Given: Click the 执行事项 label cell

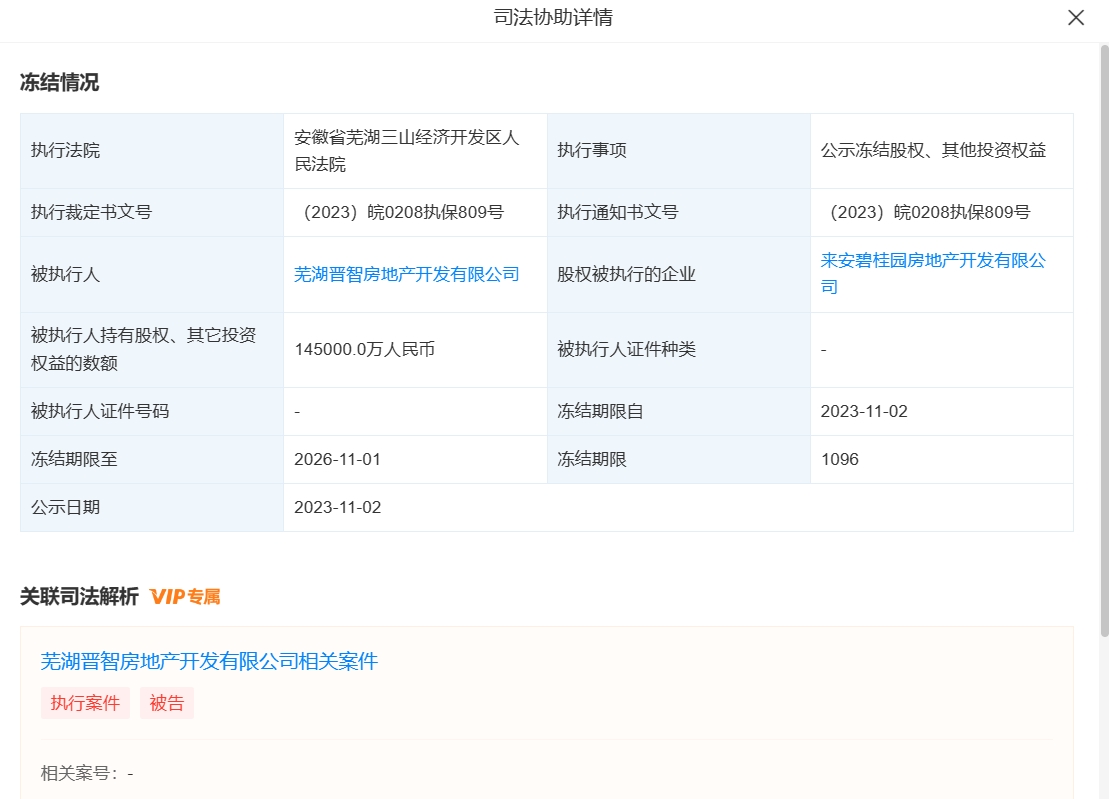Looking at the screenshot, I should pyautogui.click(x=679, y=151).
